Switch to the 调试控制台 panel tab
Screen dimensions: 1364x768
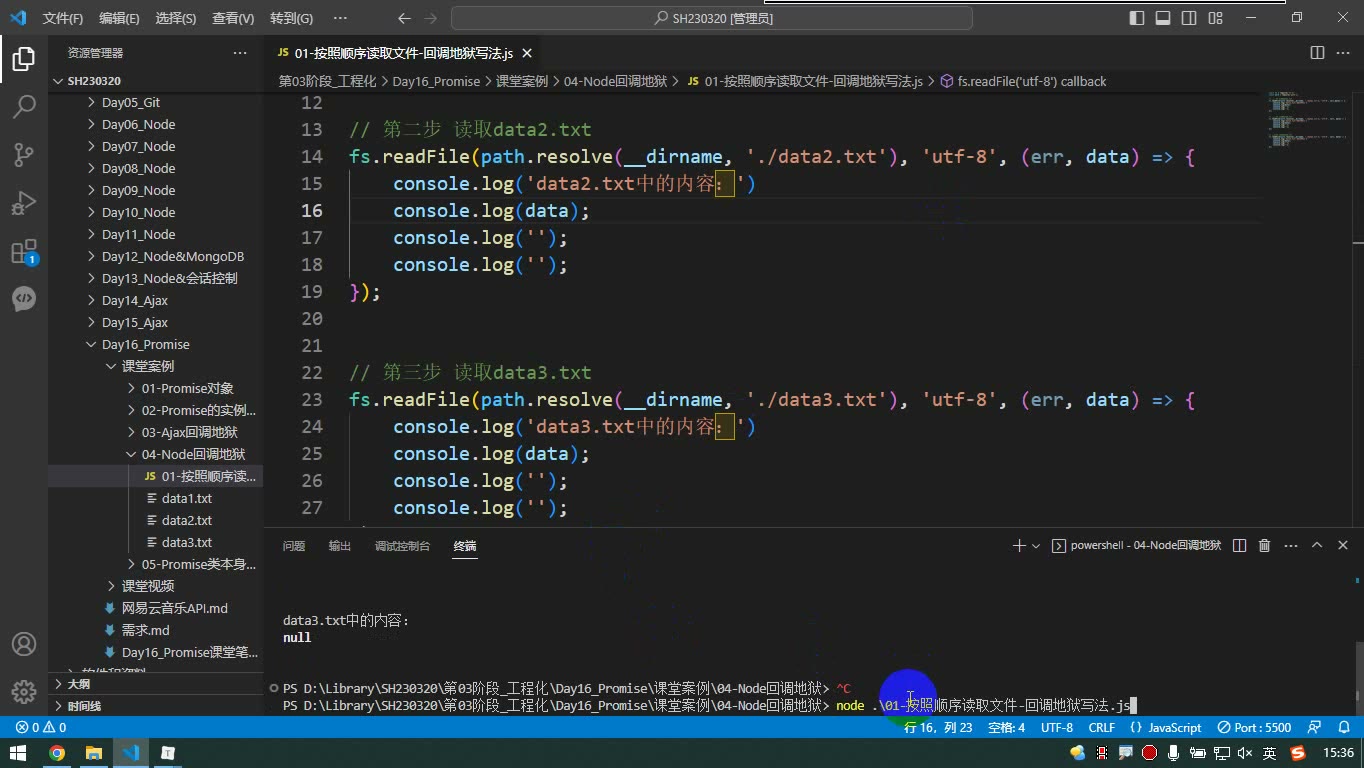pos(402,546)
